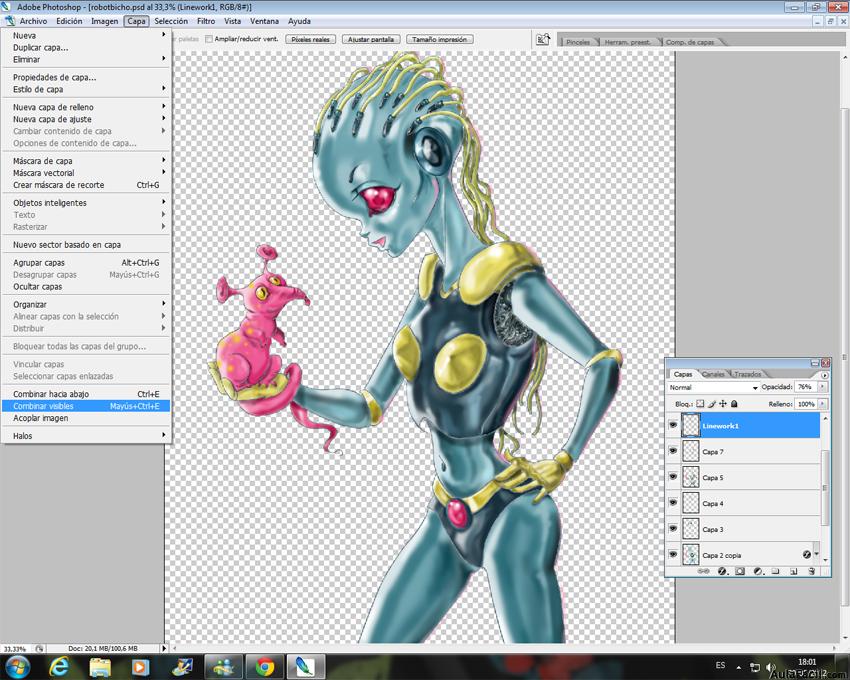Switch to the Canales tab

pos(713,374)
